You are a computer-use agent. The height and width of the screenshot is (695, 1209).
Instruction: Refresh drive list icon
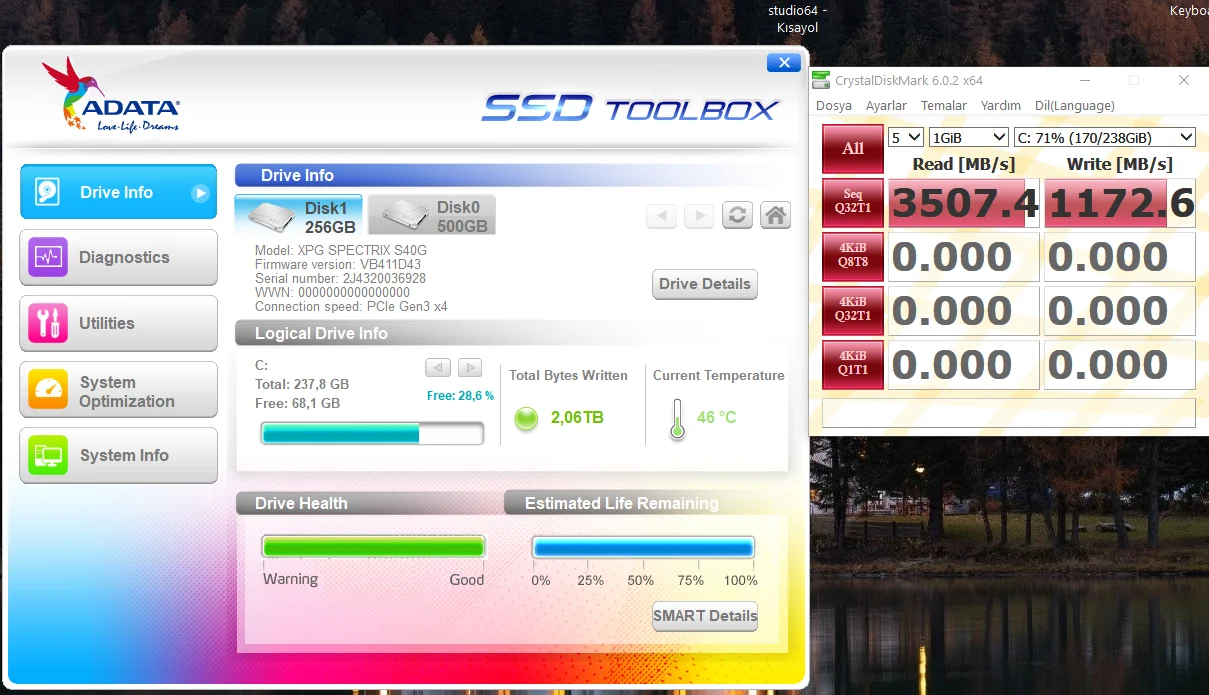click(x=737, y=215)
